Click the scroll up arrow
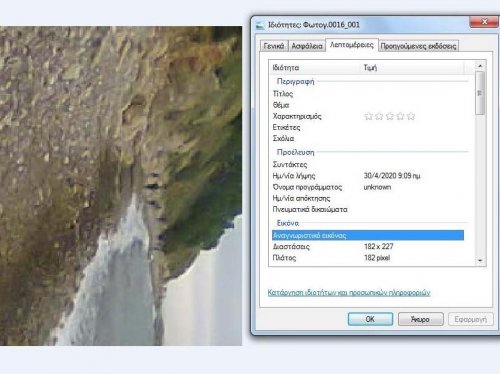 (x=480, y=66)
